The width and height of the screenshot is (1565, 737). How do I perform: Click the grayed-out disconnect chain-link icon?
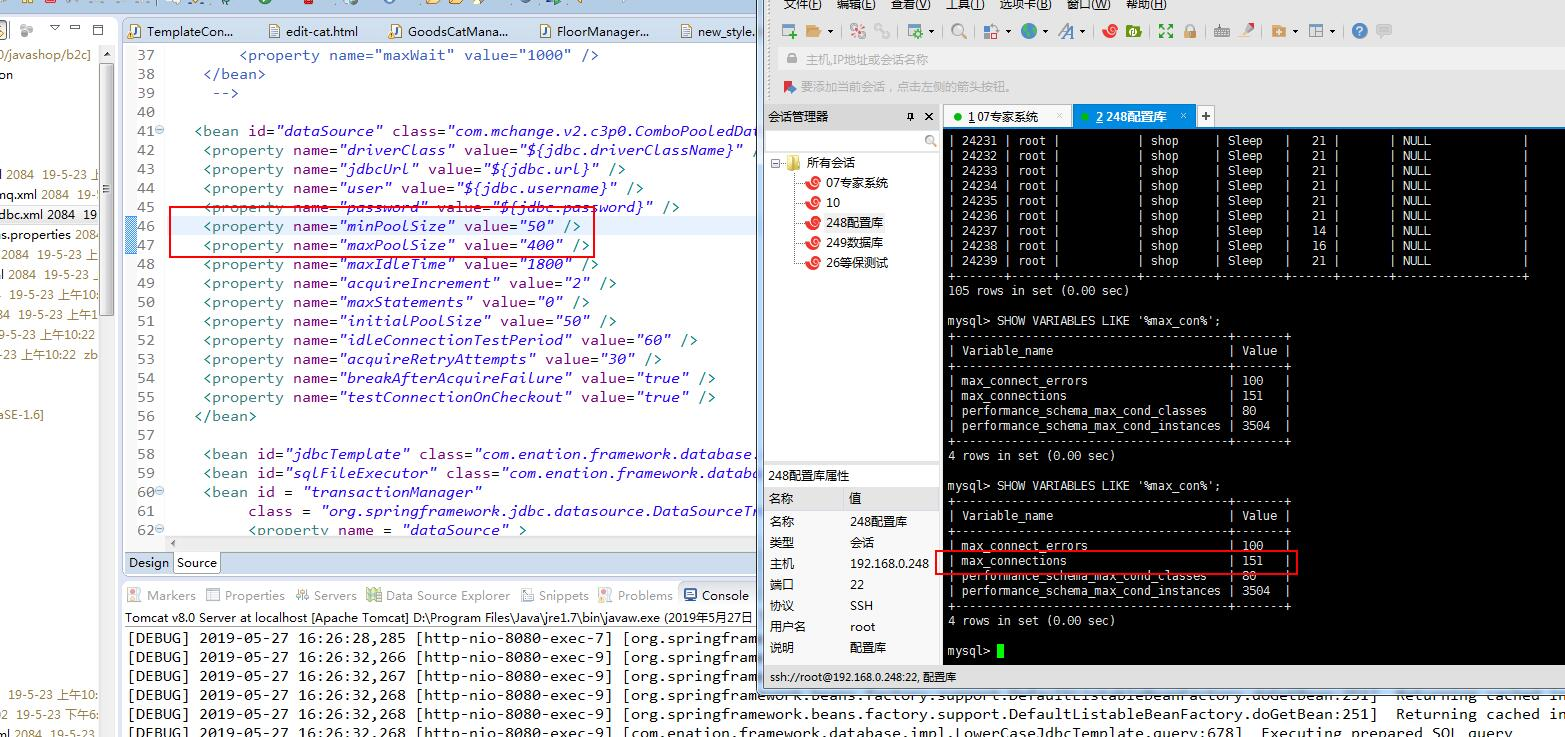coord(882,31)
